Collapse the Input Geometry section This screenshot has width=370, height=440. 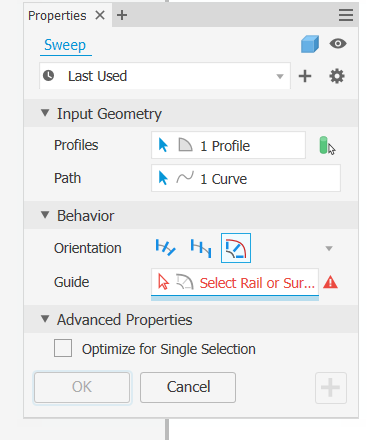(x=45, y=113)
